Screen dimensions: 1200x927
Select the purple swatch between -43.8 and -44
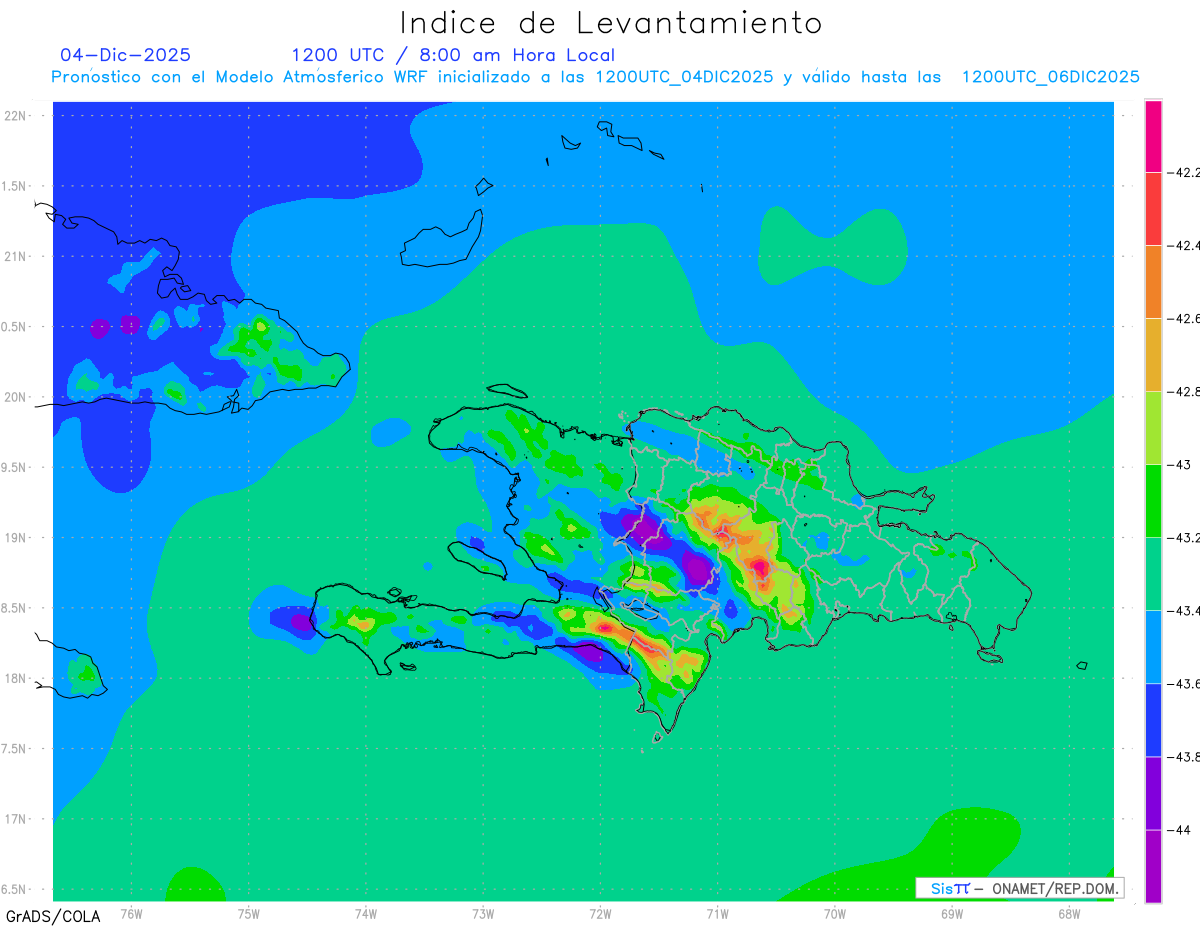(1153, 792)
